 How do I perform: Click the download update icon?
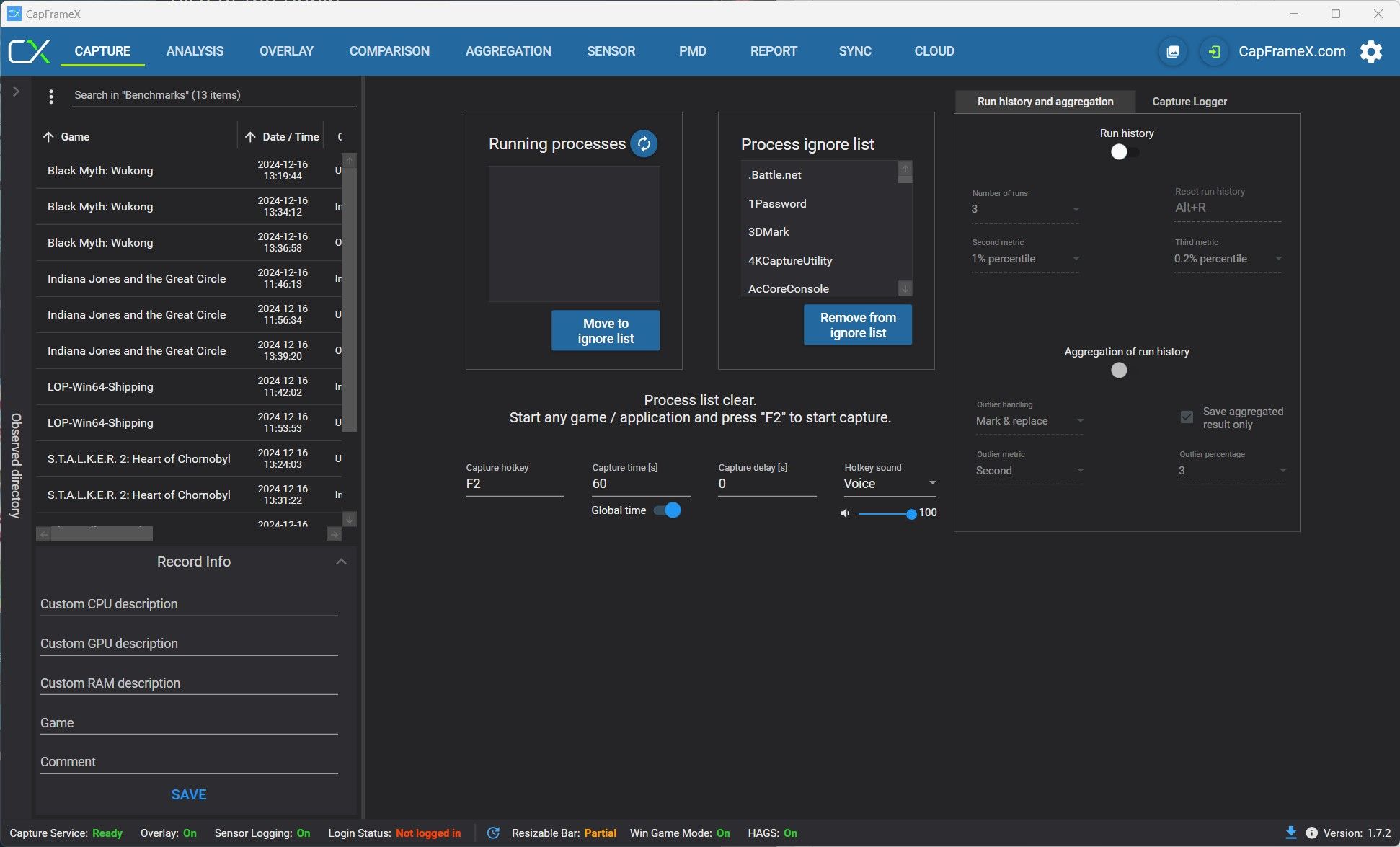pos(1291,833)
